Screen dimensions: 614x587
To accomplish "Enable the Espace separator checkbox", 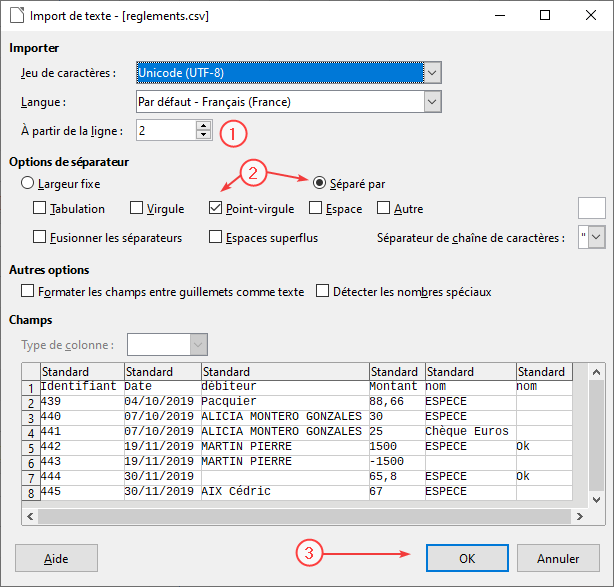I will 316,209.
